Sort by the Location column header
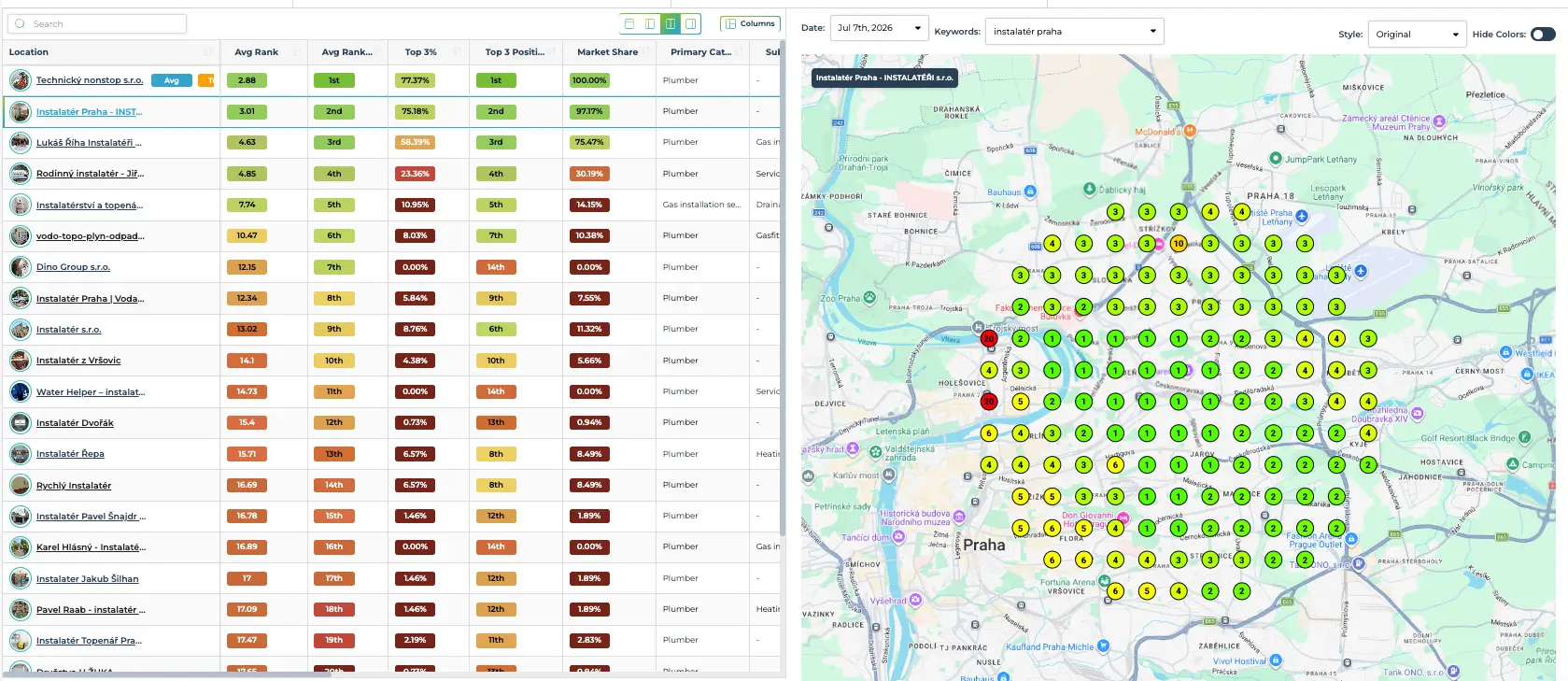 29,52
